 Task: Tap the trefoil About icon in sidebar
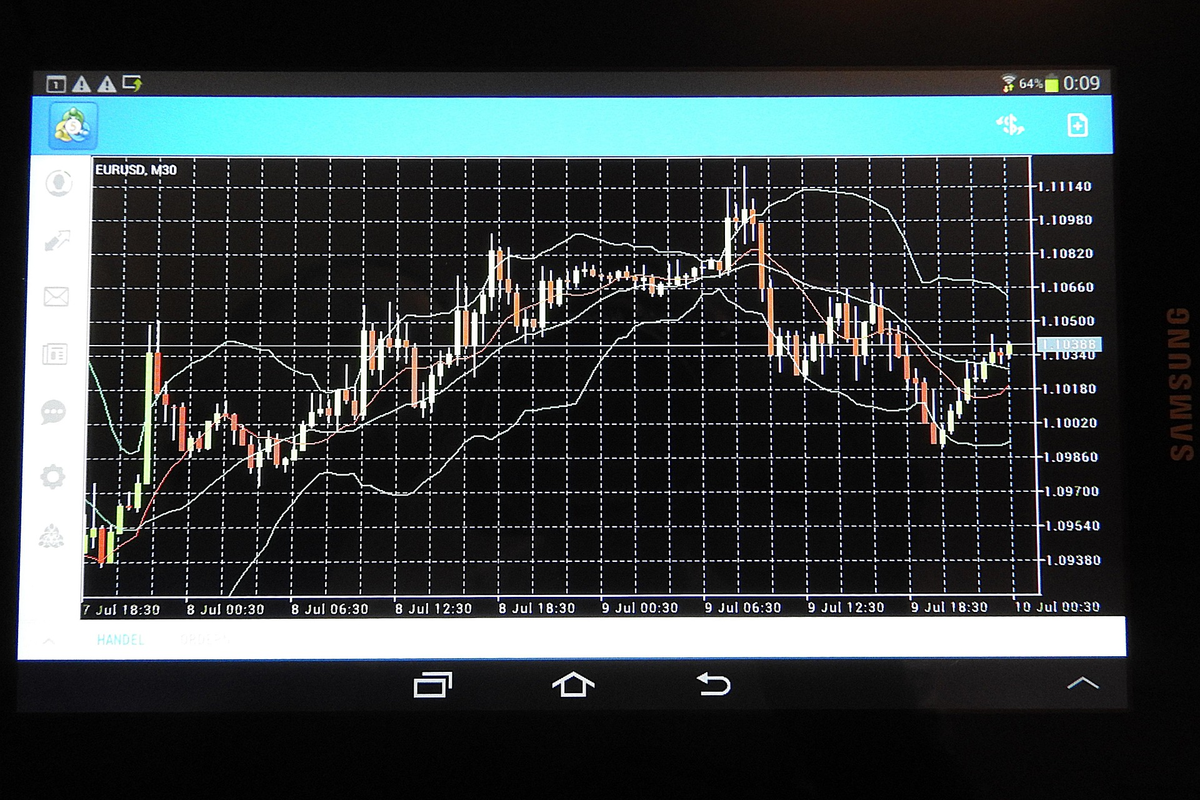[x=51, y=537]
